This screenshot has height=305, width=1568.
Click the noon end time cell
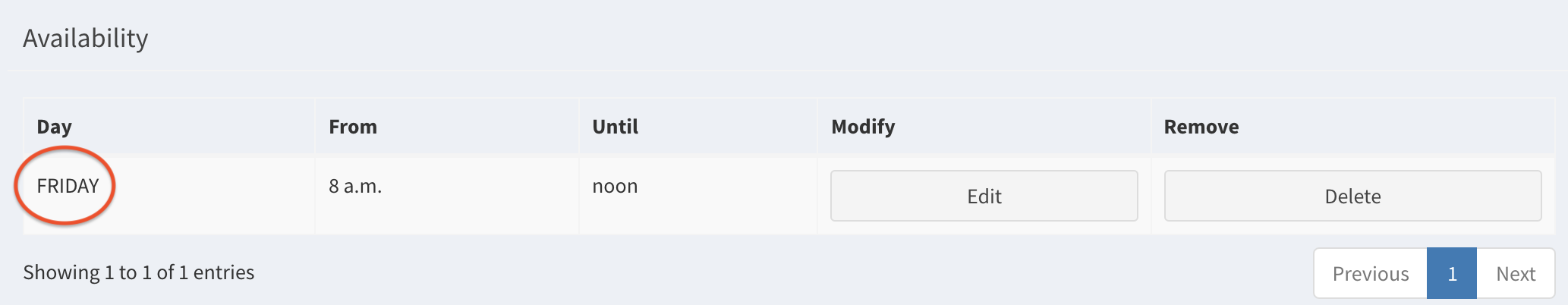click(x=615, y=186)
